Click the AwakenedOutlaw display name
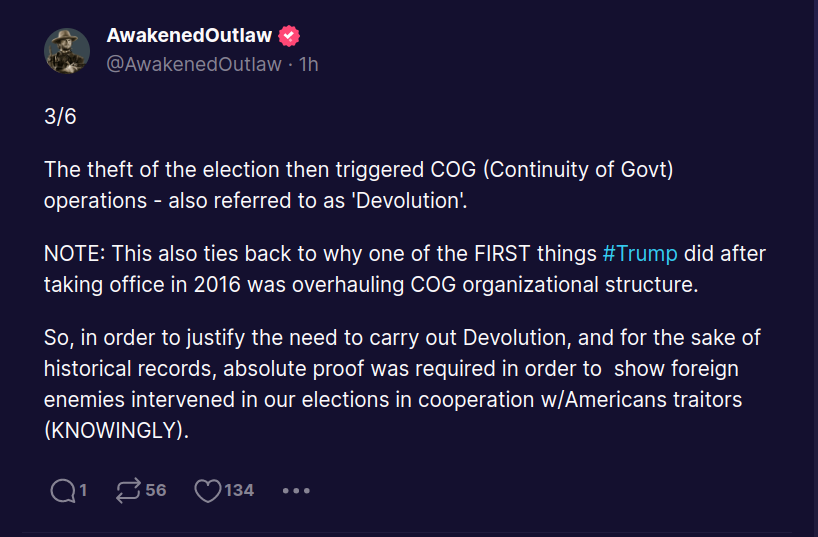 pos(189,37)
